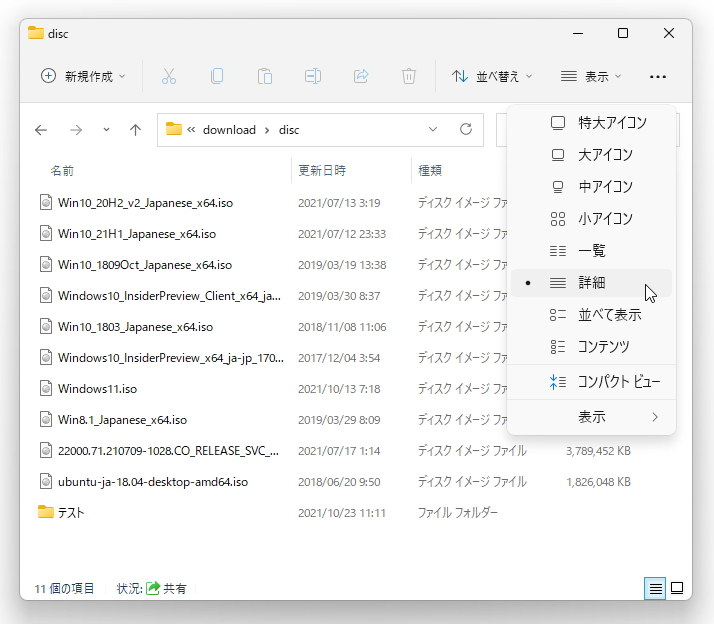Select Win10_1803_Japanese_x64.iso file
Screen dimensions: 714x624
point(135,327)
